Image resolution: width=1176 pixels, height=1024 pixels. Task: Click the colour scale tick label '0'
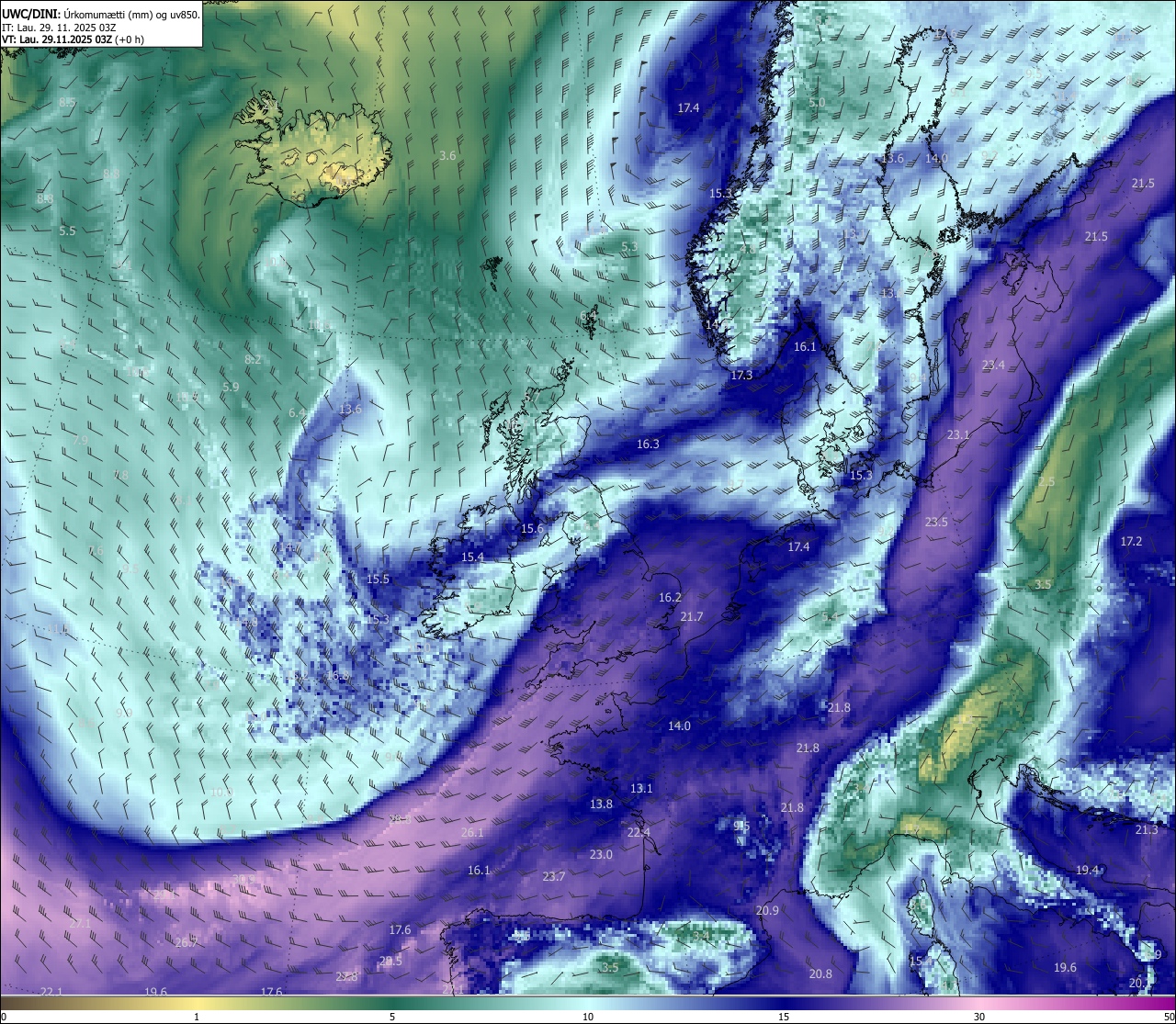pyautogui.click(x=4, y=1017)
